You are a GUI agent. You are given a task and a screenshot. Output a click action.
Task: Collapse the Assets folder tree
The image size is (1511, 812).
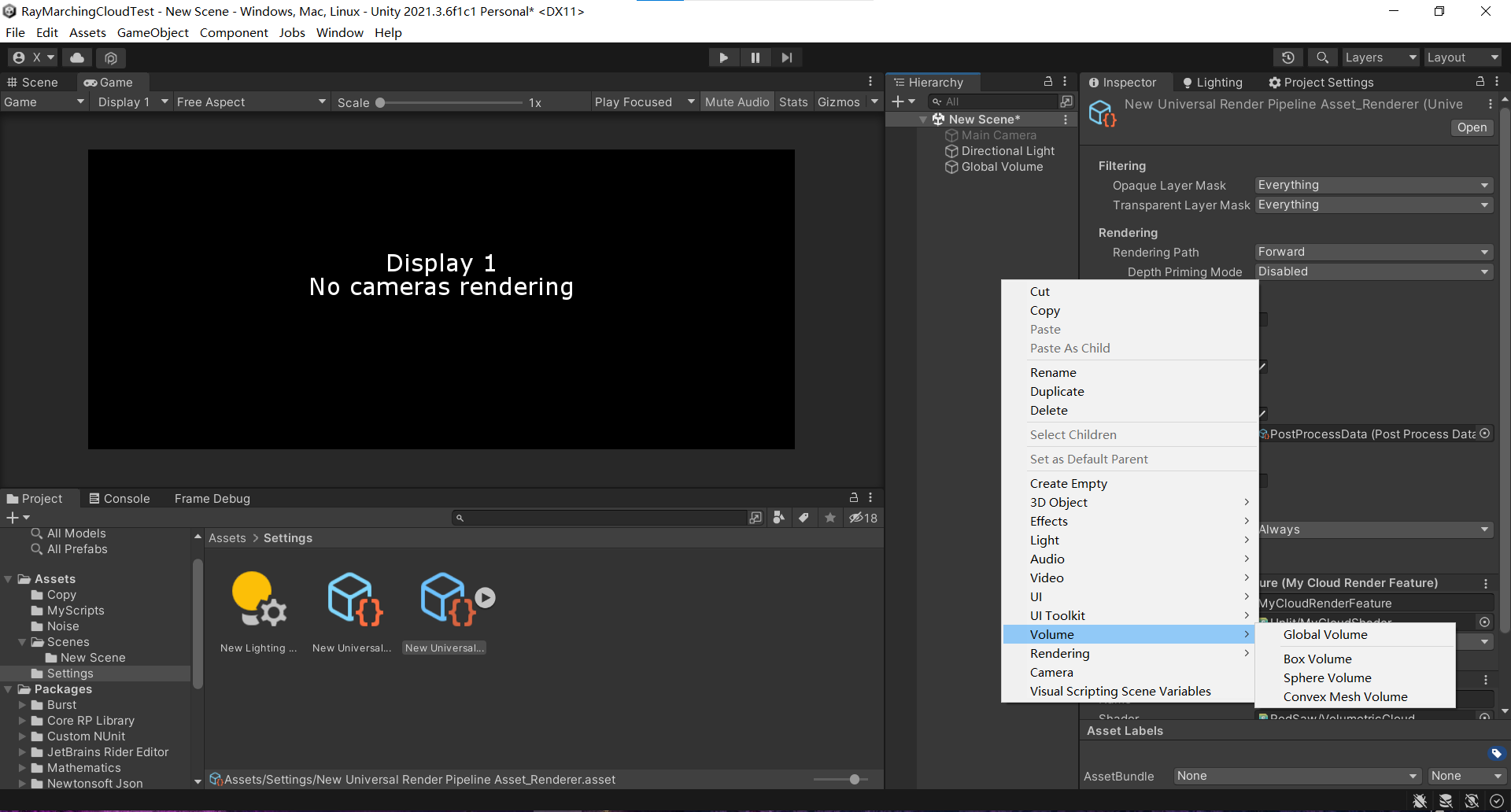tap(9, 579)
